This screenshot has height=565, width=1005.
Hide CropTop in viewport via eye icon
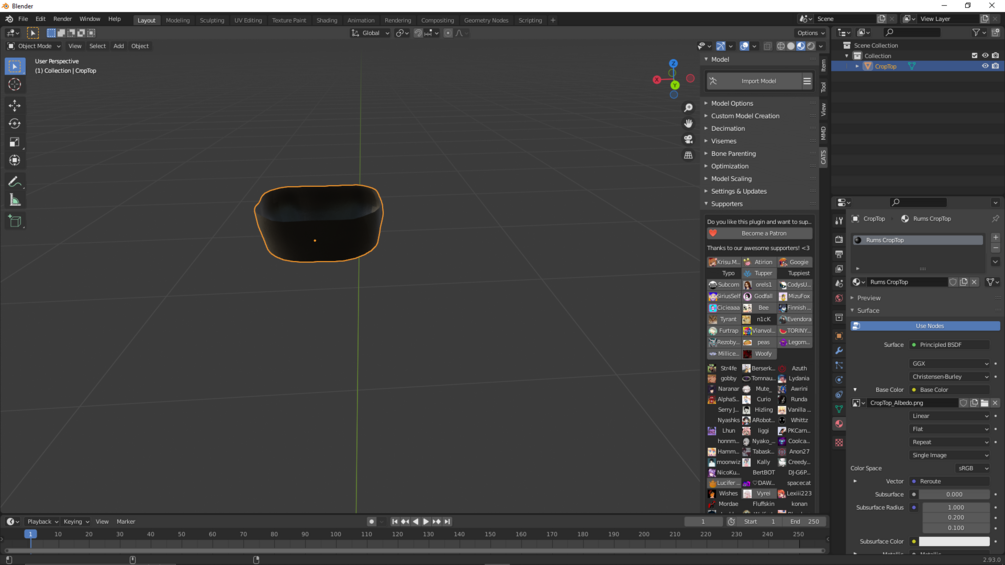click(985, 66)
